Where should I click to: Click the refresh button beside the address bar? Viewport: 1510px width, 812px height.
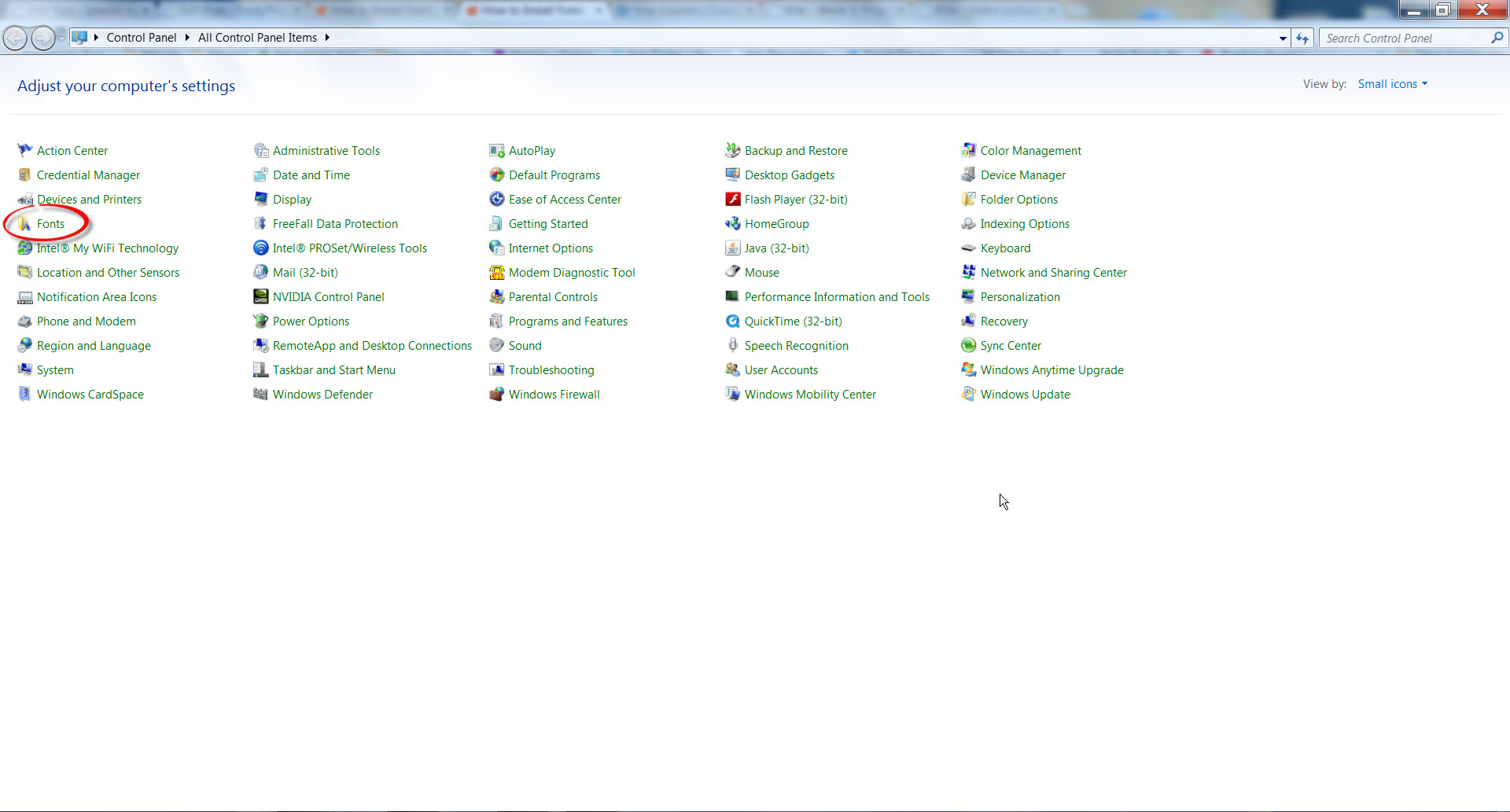(x=1302, y=39)
